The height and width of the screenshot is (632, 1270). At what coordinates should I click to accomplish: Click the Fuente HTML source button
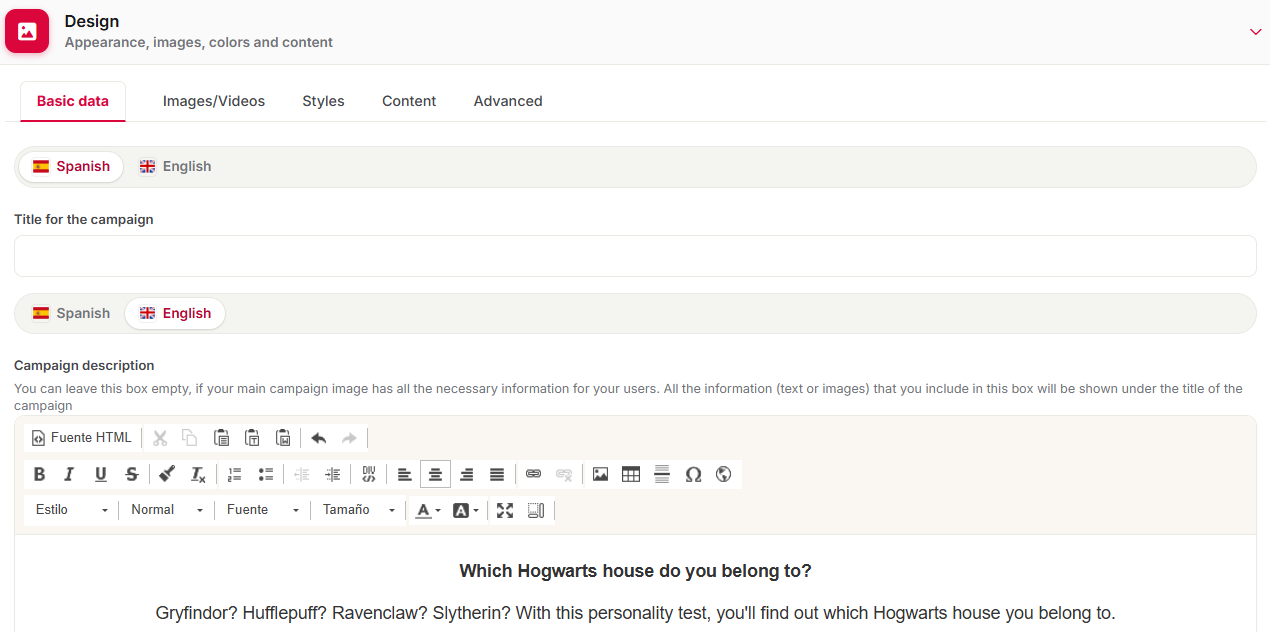[82, 438]
